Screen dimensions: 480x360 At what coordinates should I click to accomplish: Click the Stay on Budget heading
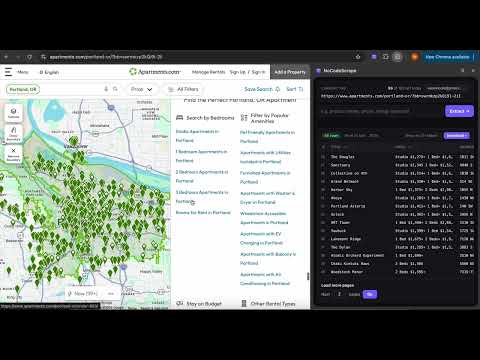coord(204,304)
